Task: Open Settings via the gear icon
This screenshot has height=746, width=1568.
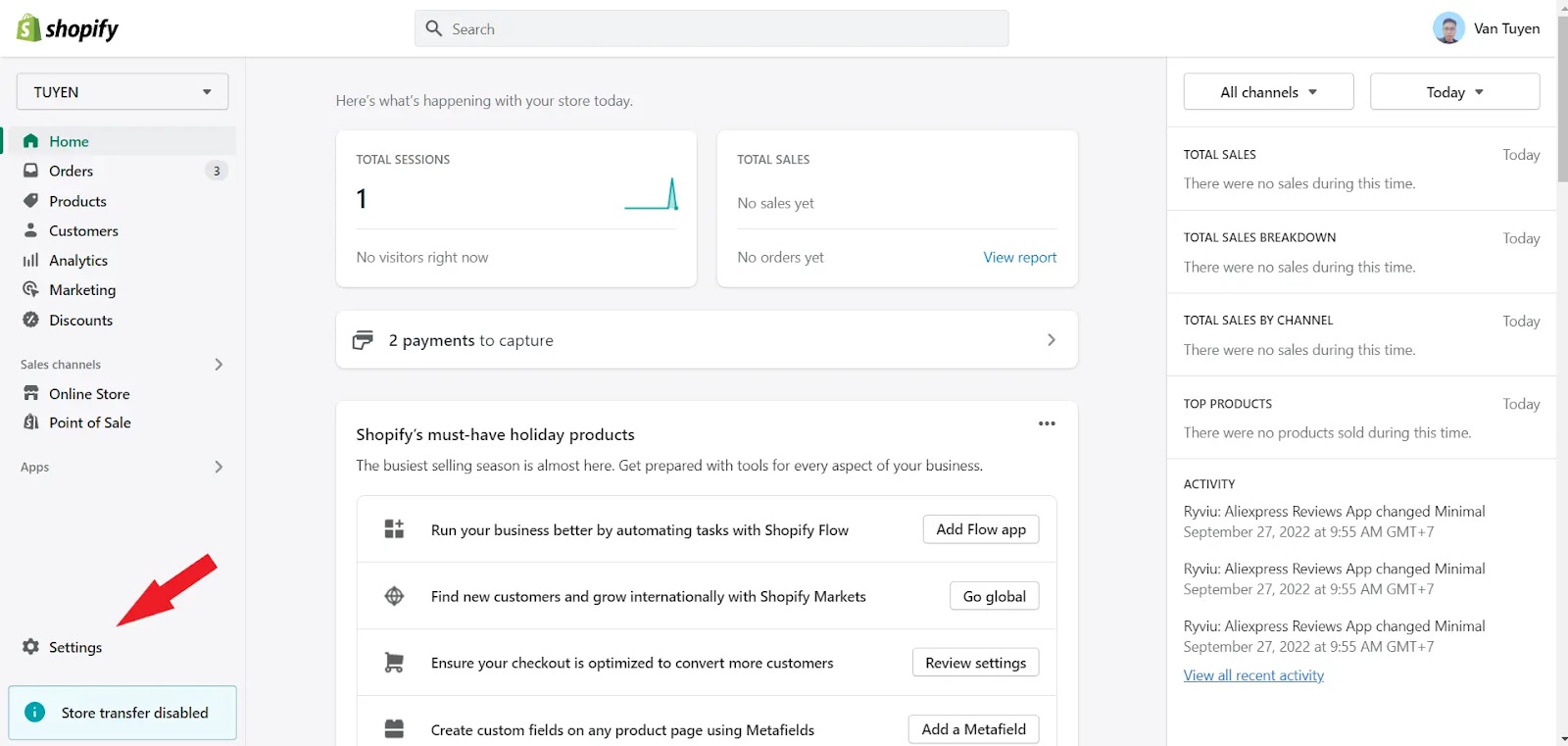Action: point(31,647)
